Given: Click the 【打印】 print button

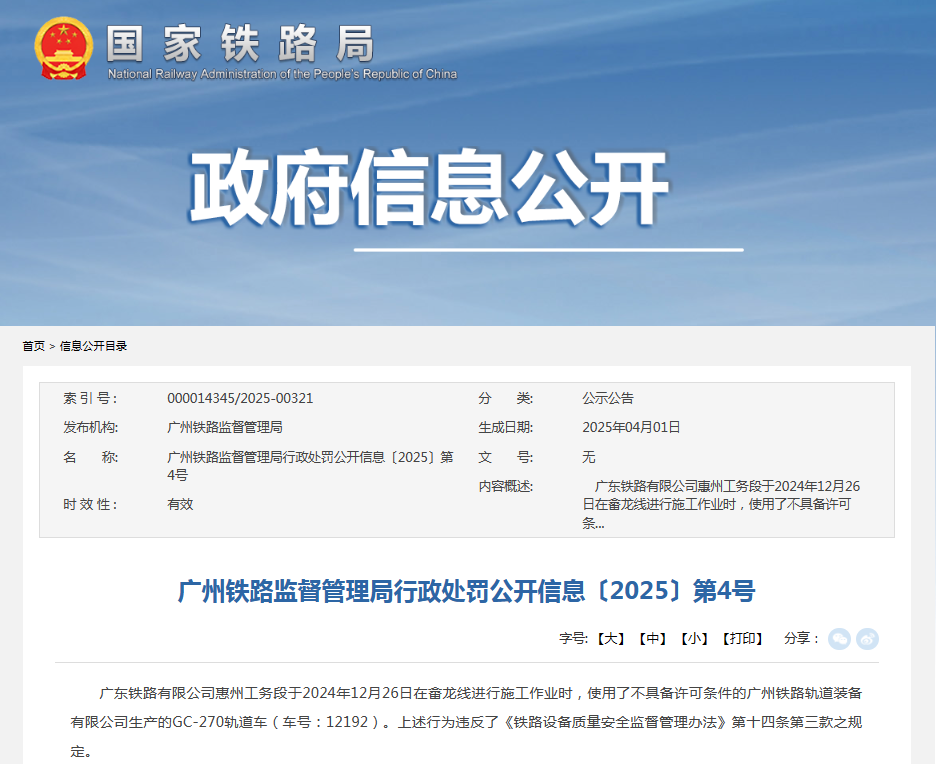Looking at the screenshot, I should (742, 639).
